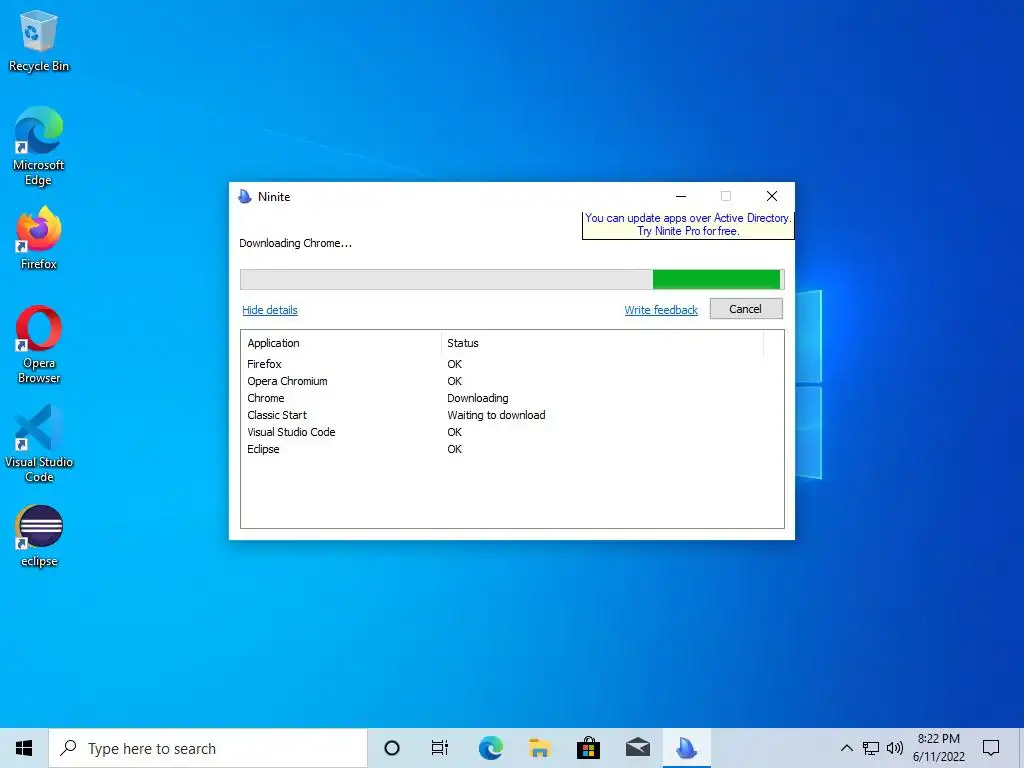Select the Firefox desktop shortcut
This screenshot has width=1024, height=768.
(x=39, y=238)
